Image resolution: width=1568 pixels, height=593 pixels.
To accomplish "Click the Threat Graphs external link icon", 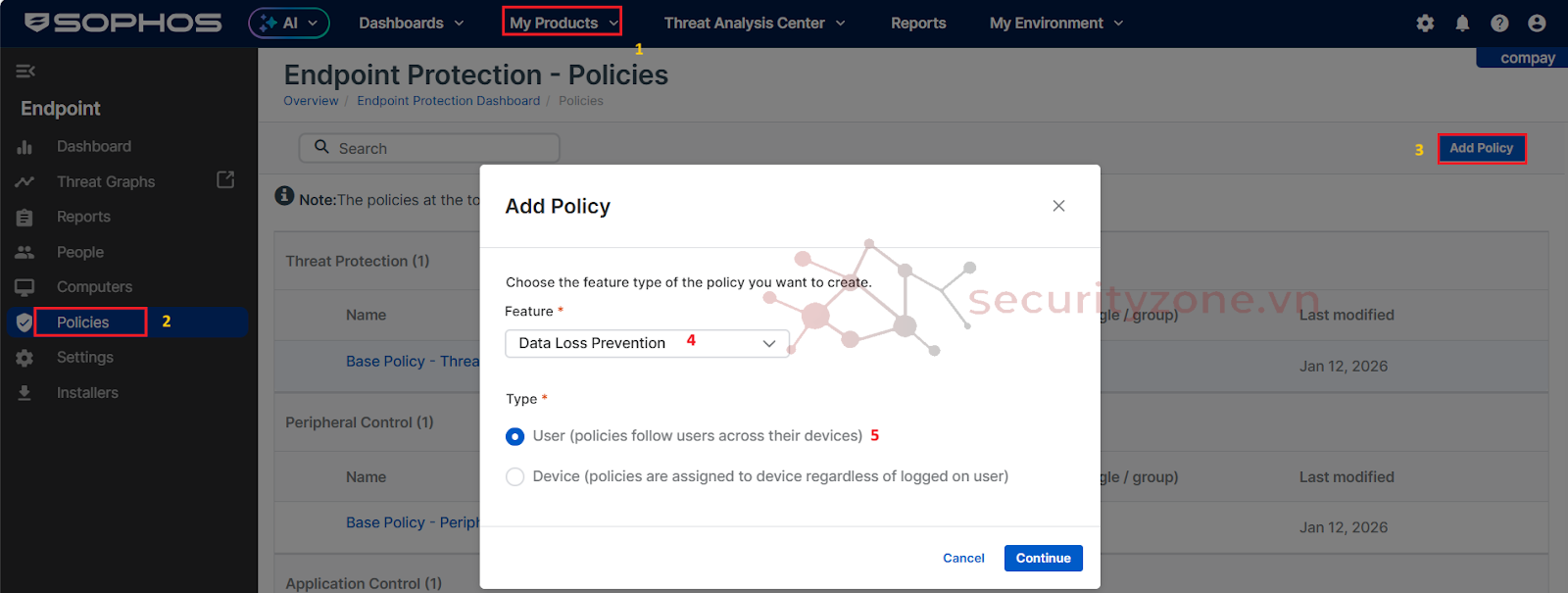I will (225, 179).
